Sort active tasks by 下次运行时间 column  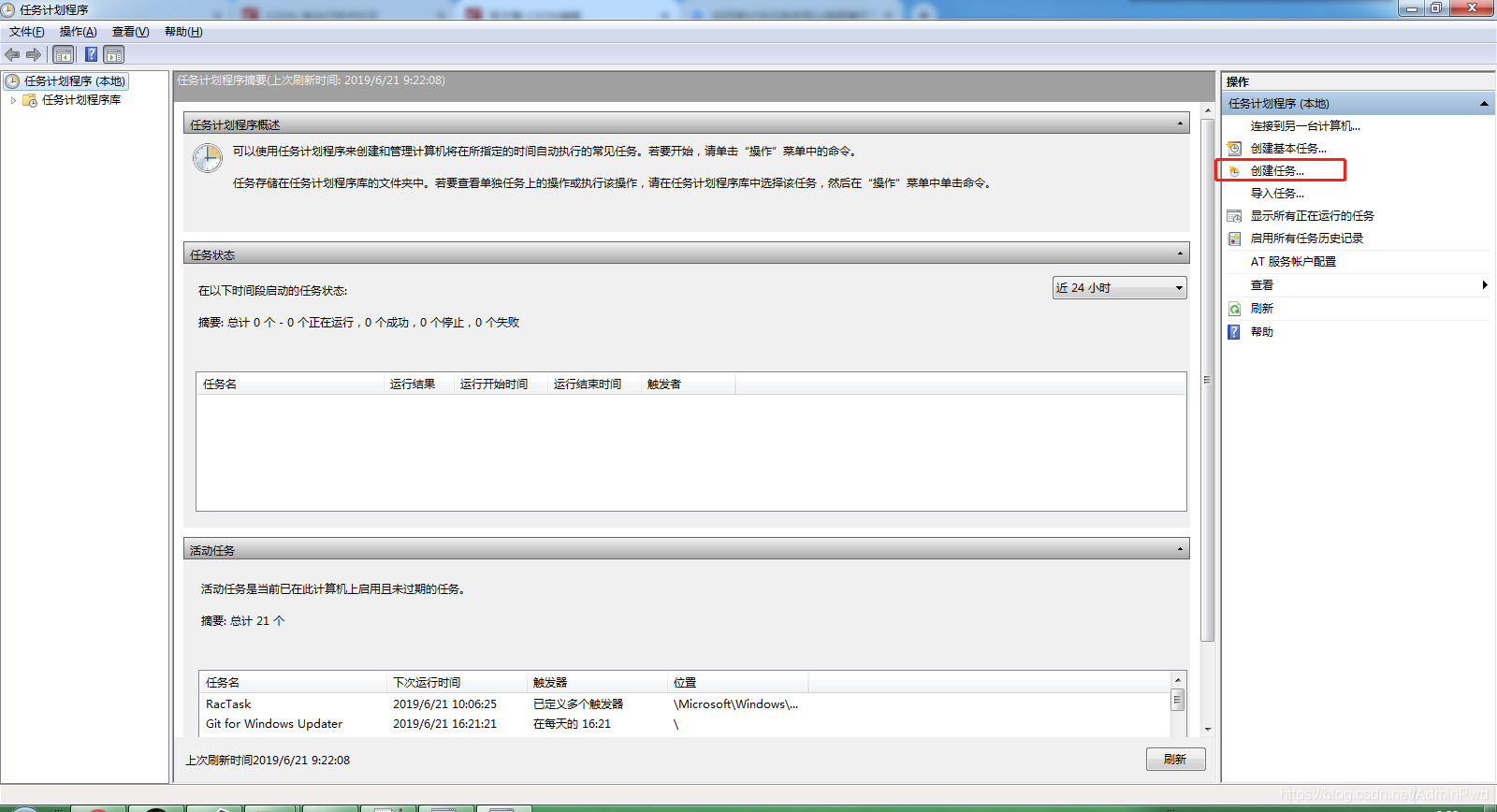(x=457, y=683)
